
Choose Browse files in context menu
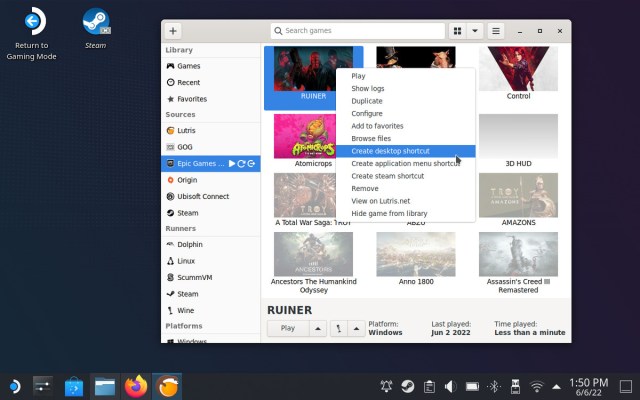pyautogui.click(x=405, y=138)
